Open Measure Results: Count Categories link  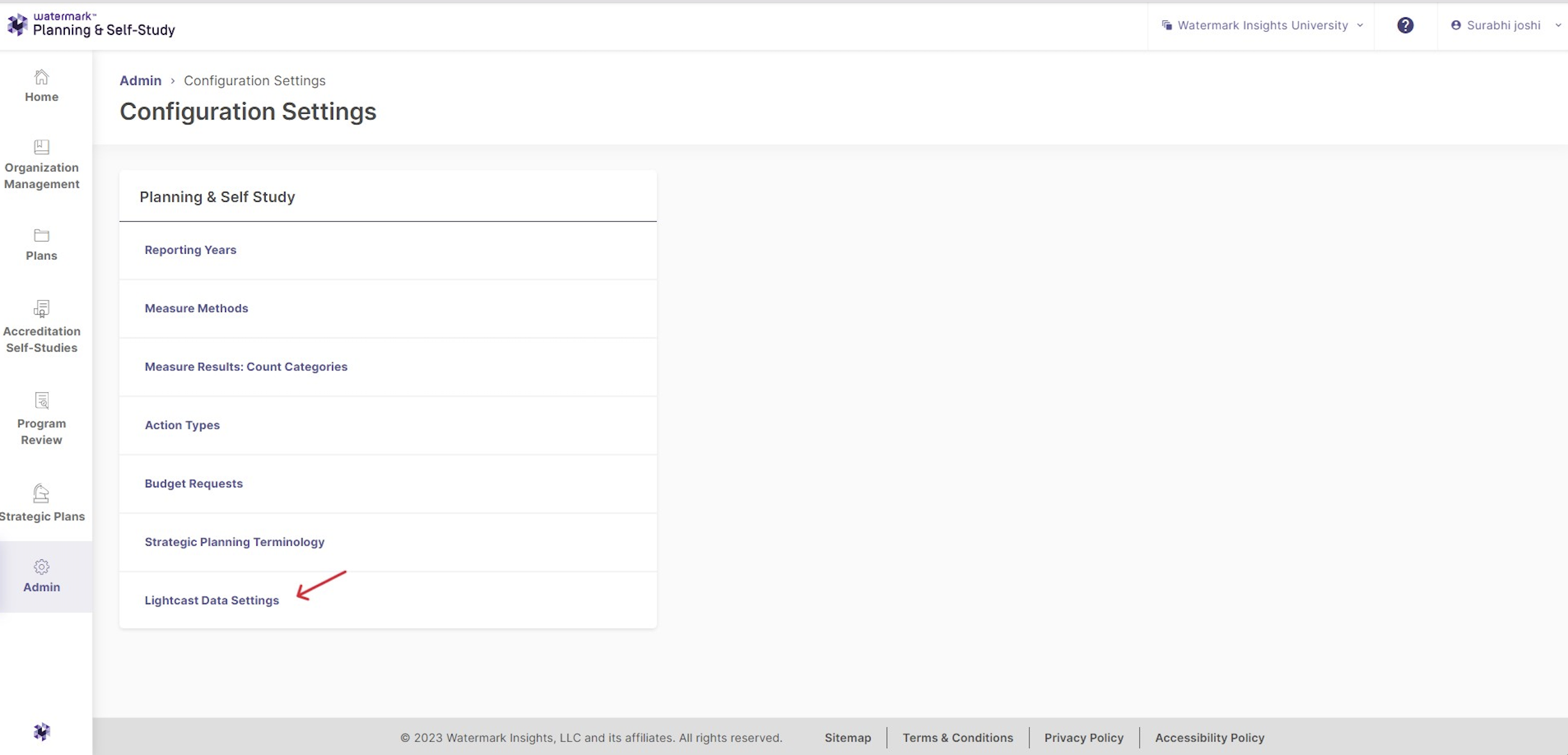[x=246, y=366]
